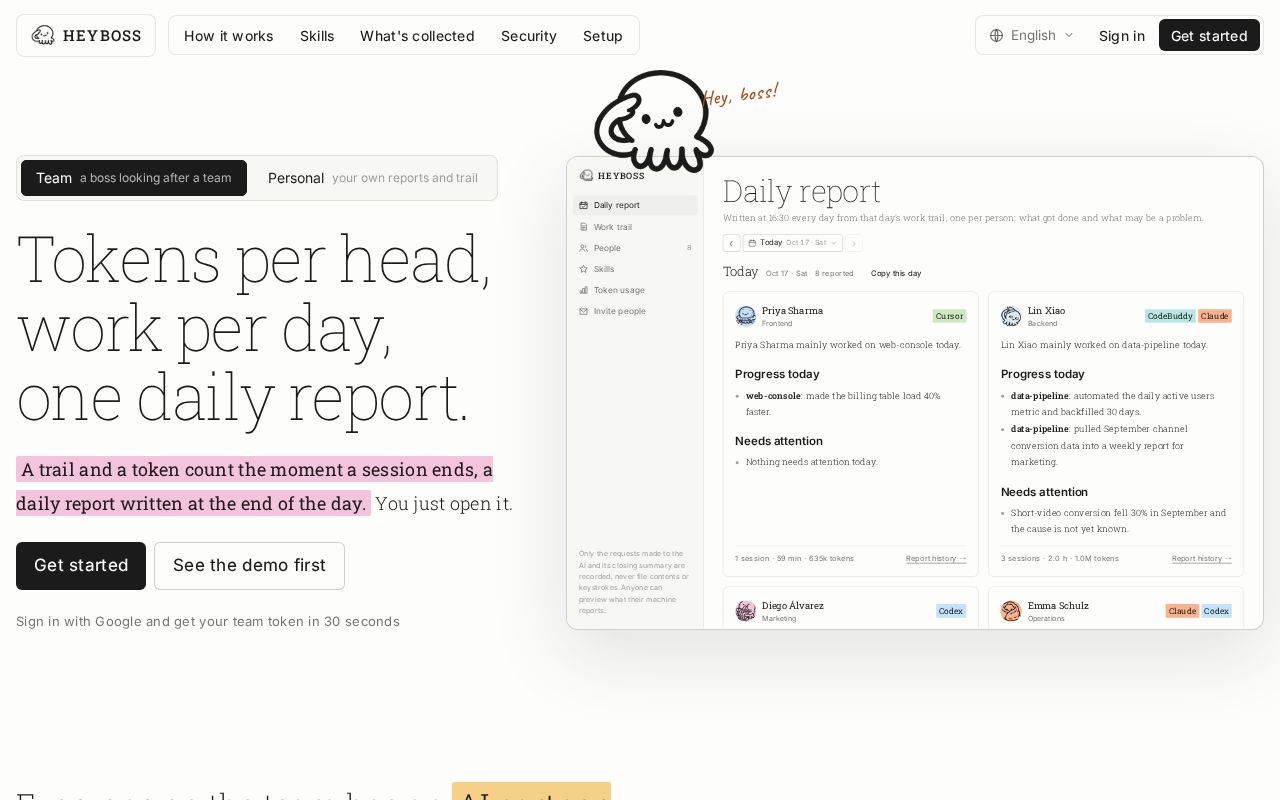Click Emma Schulz's avatar
1280x800 pixels.
pos(1011,611)
